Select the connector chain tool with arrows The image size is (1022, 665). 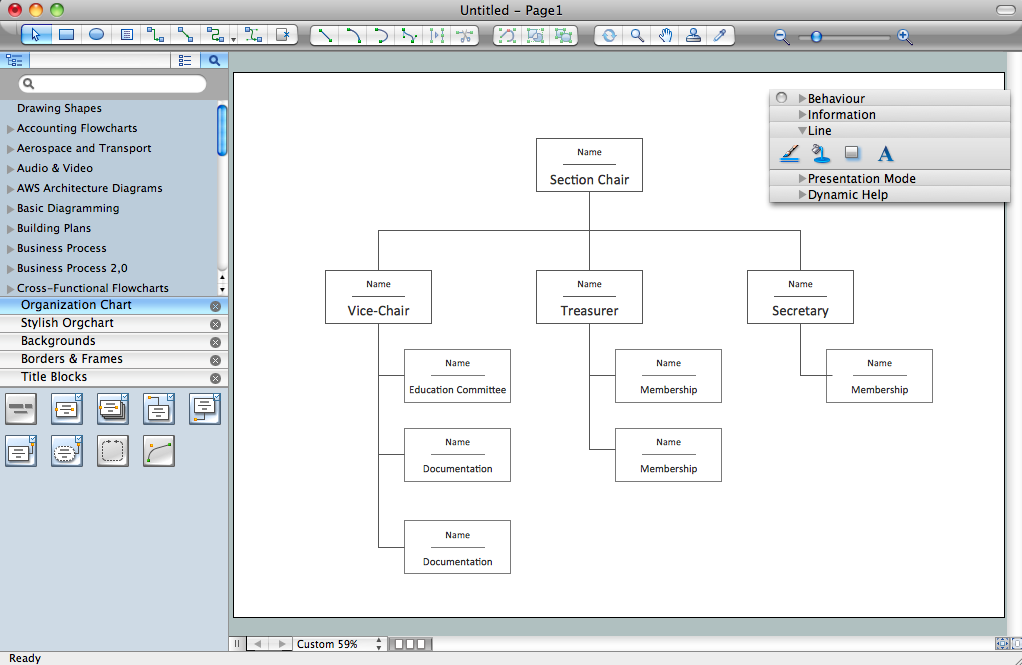pyautogui.click(x=253, y=35)
